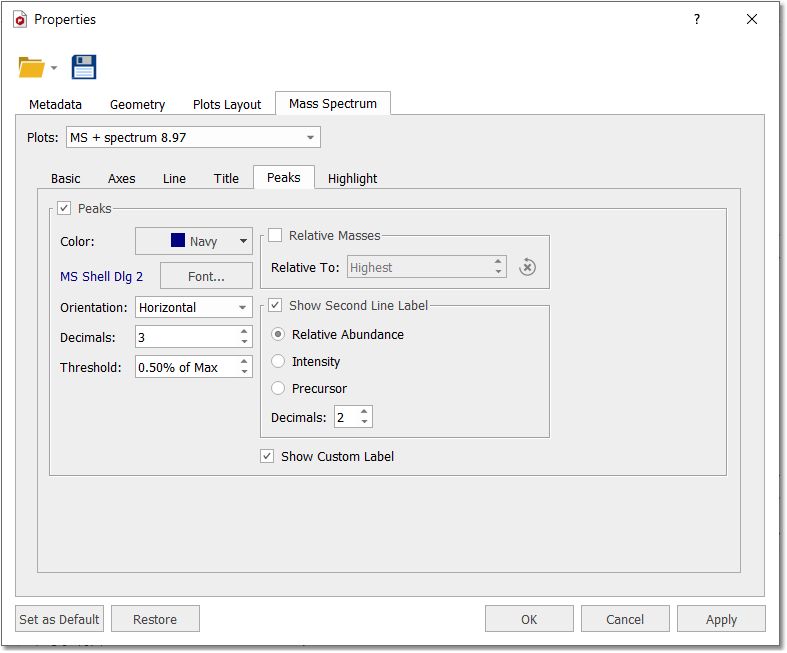Click into the peak Decimals field showing 3
This screenshot has width=787, height=653.
tap(186, 337)
